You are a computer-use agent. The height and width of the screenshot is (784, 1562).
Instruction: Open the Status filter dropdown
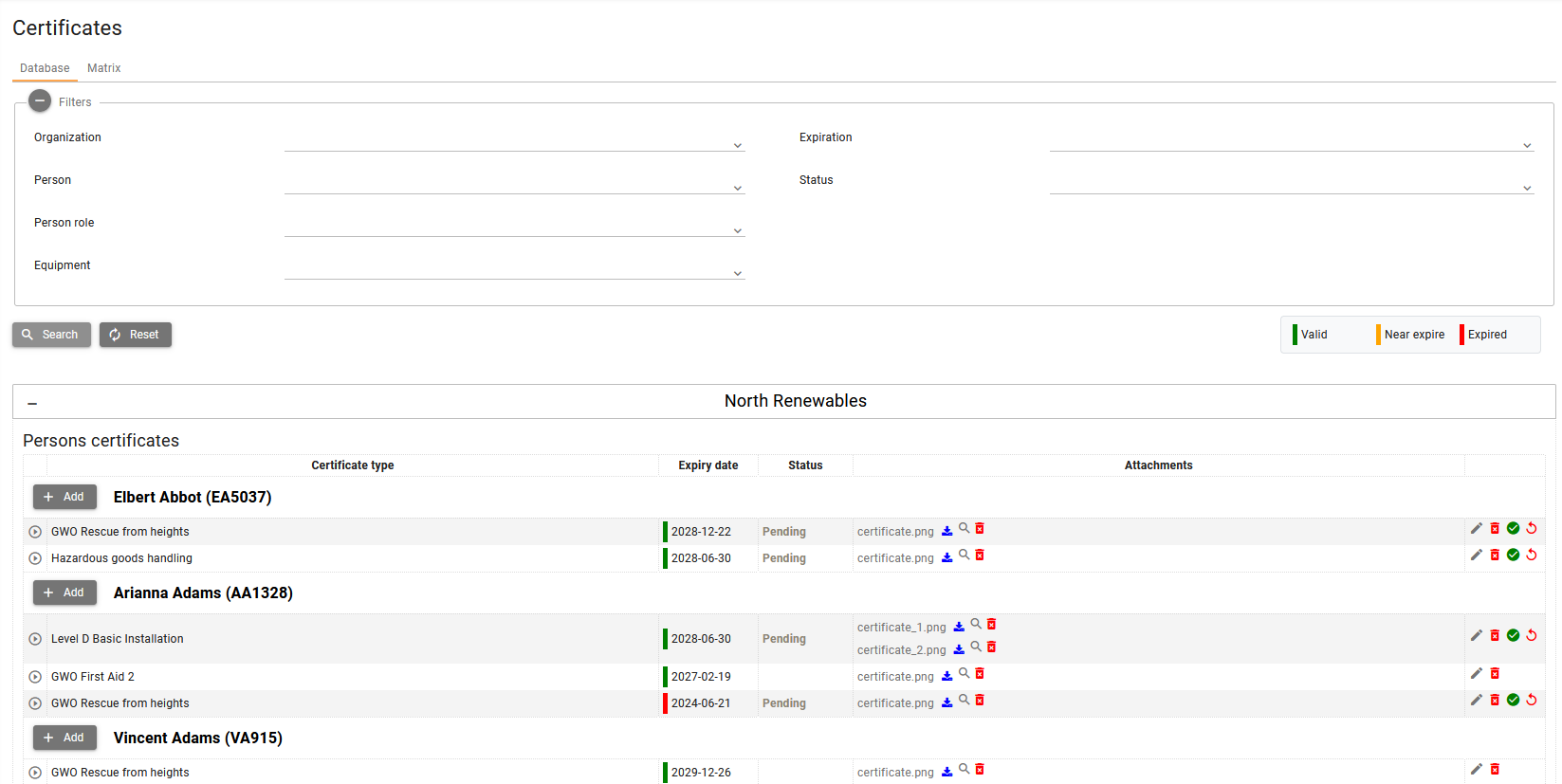pos(1292,181)
